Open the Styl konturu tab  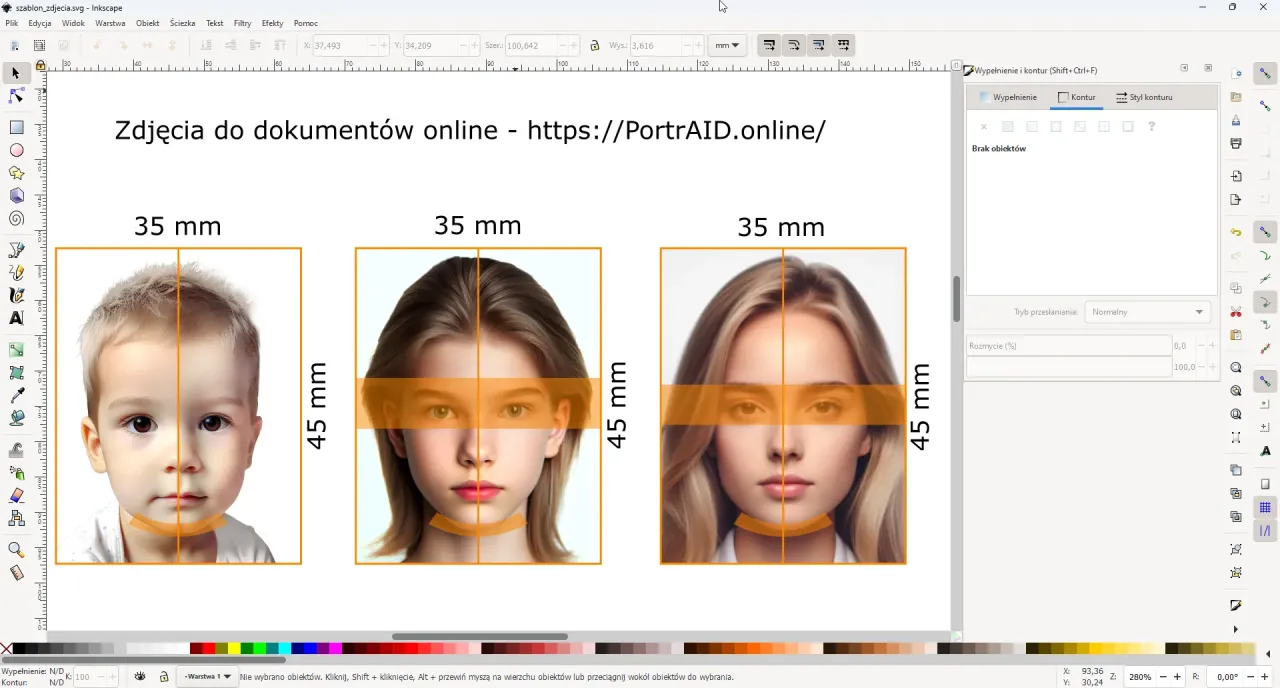(x=1144, y=97)
